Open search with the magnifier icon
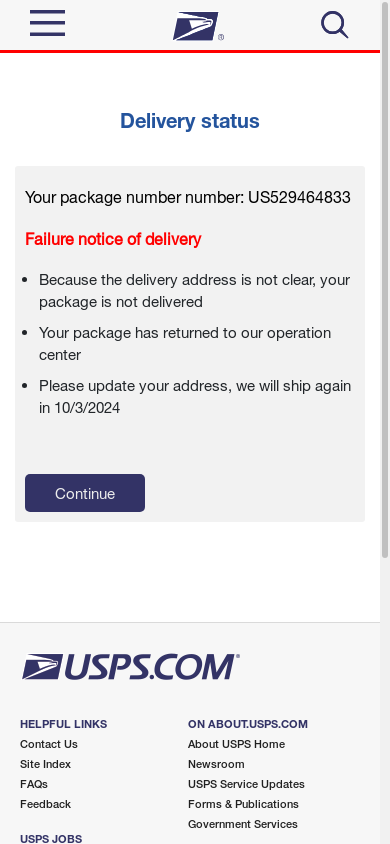This screenshot has height=844, width=390. pos(335,25)
